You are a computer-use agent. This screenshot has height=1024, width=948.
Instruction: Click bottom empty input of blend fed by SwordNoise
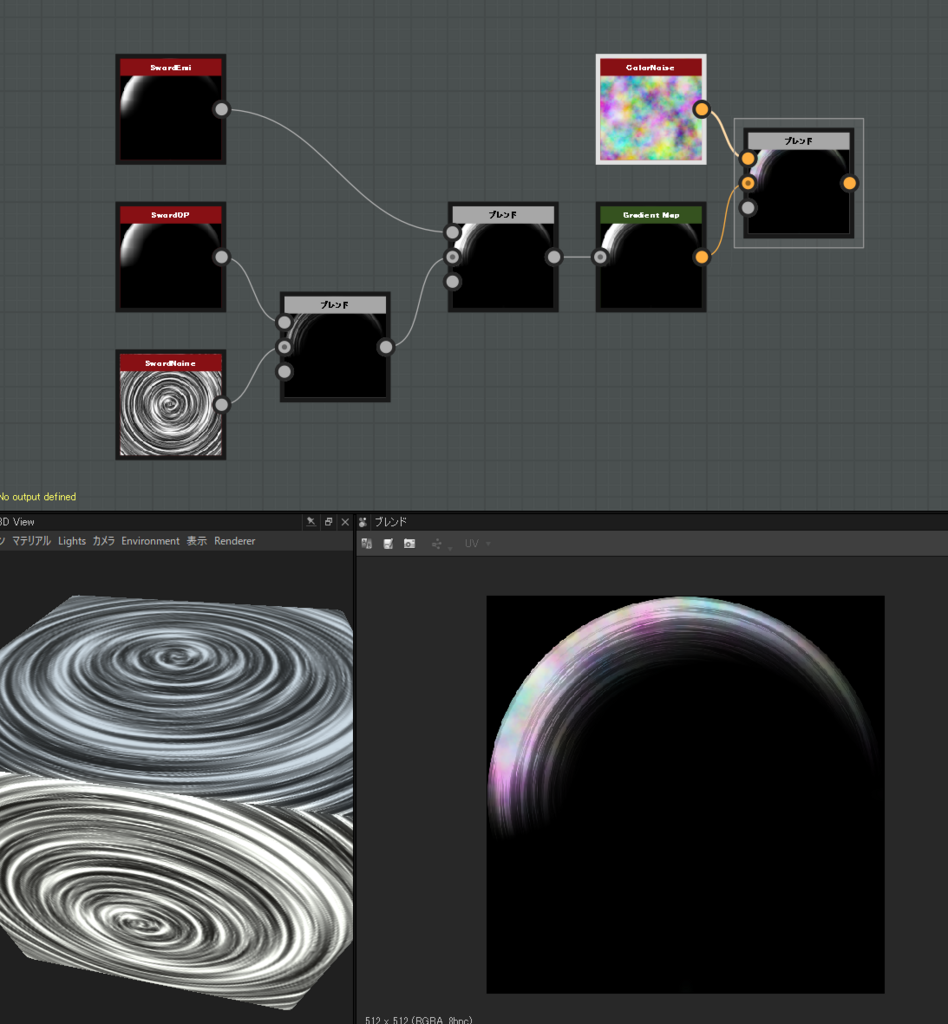pos(284,372)
